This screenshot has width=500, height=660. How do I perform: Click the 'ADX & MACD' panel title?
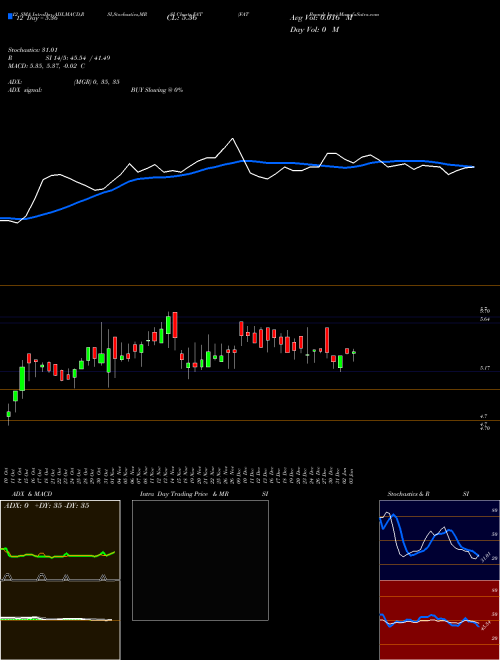(32, 494)
